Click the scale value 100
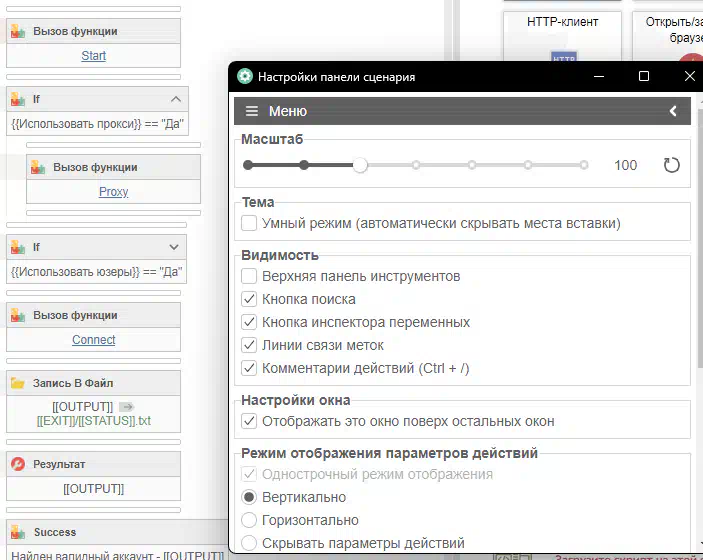 pos(625,165)
